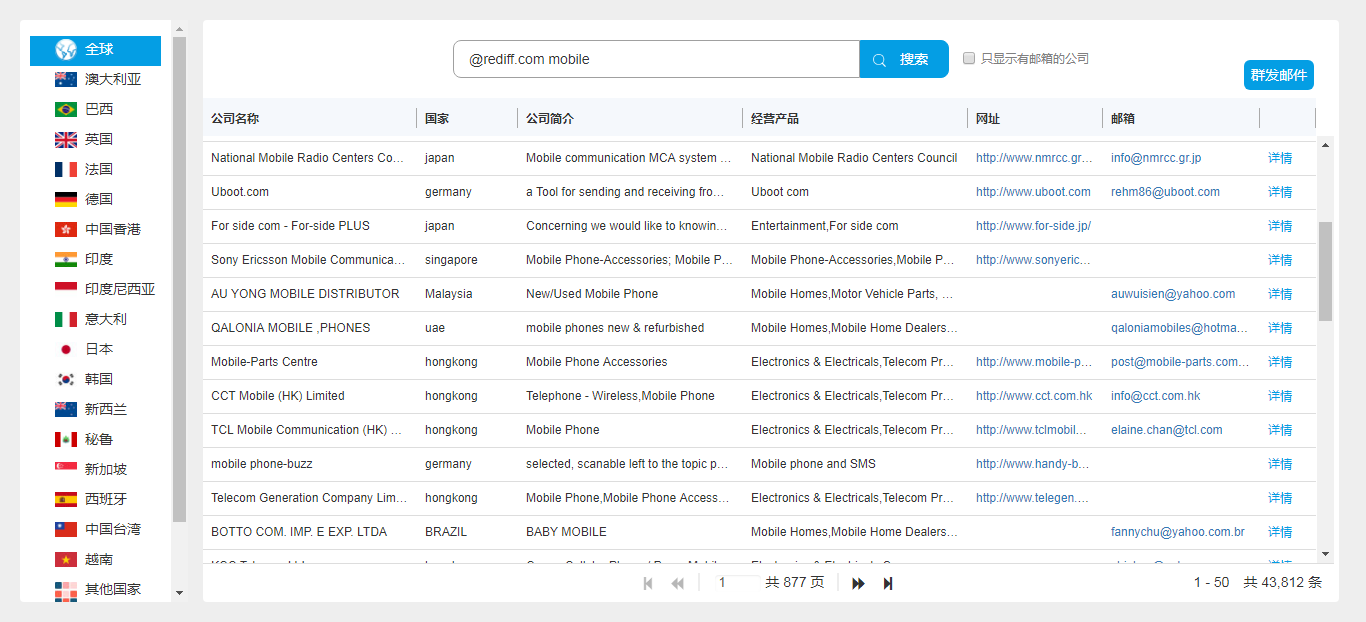Viewport: 1366px width, 622px height.
Task: Click the 其他国家 grid icon
Action: [x=66, y=591]
